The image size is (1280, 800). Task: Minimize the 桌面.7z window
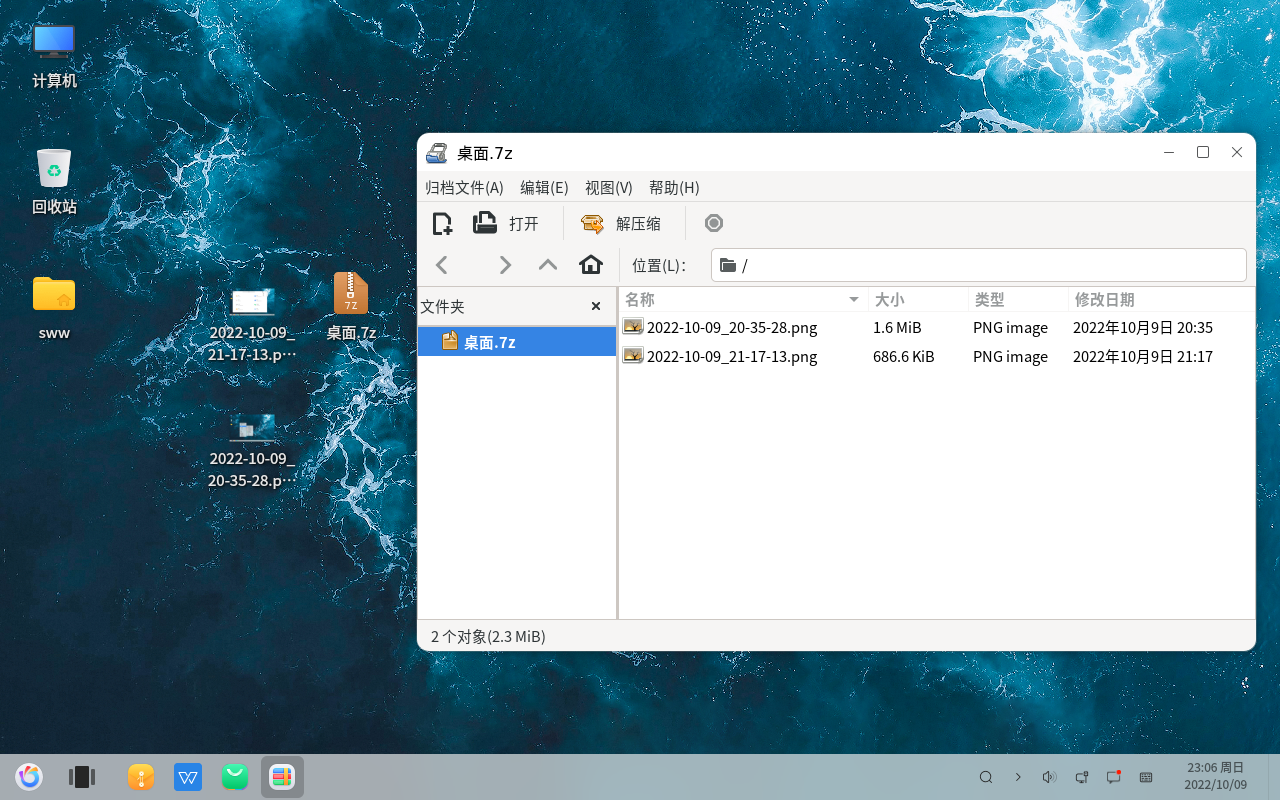(x=1169, y=152)
